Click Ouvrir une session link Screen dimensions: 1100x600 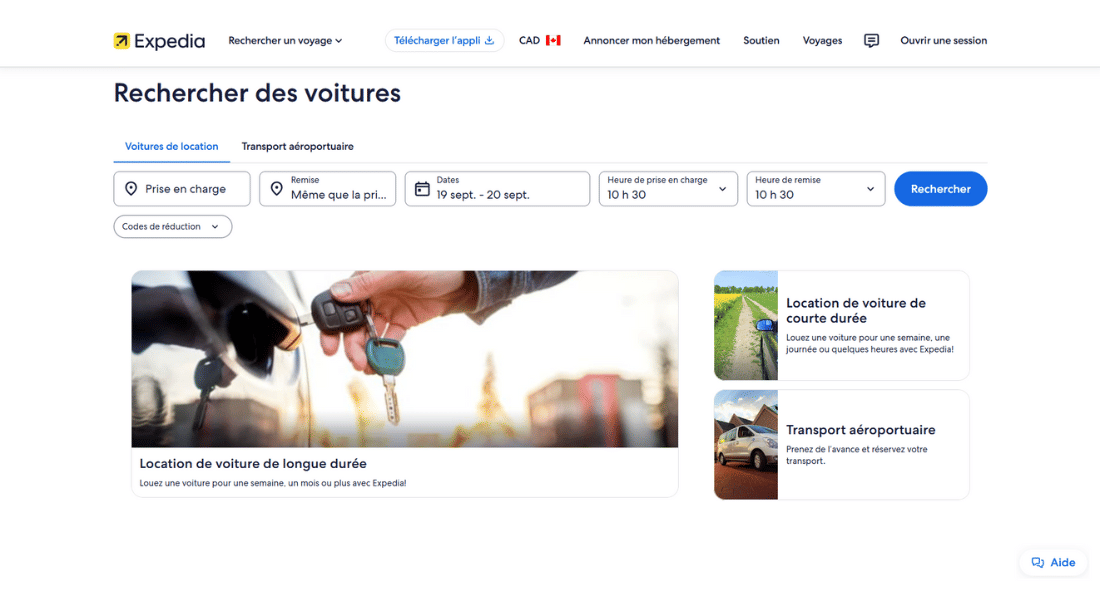(x=943, y=41)
